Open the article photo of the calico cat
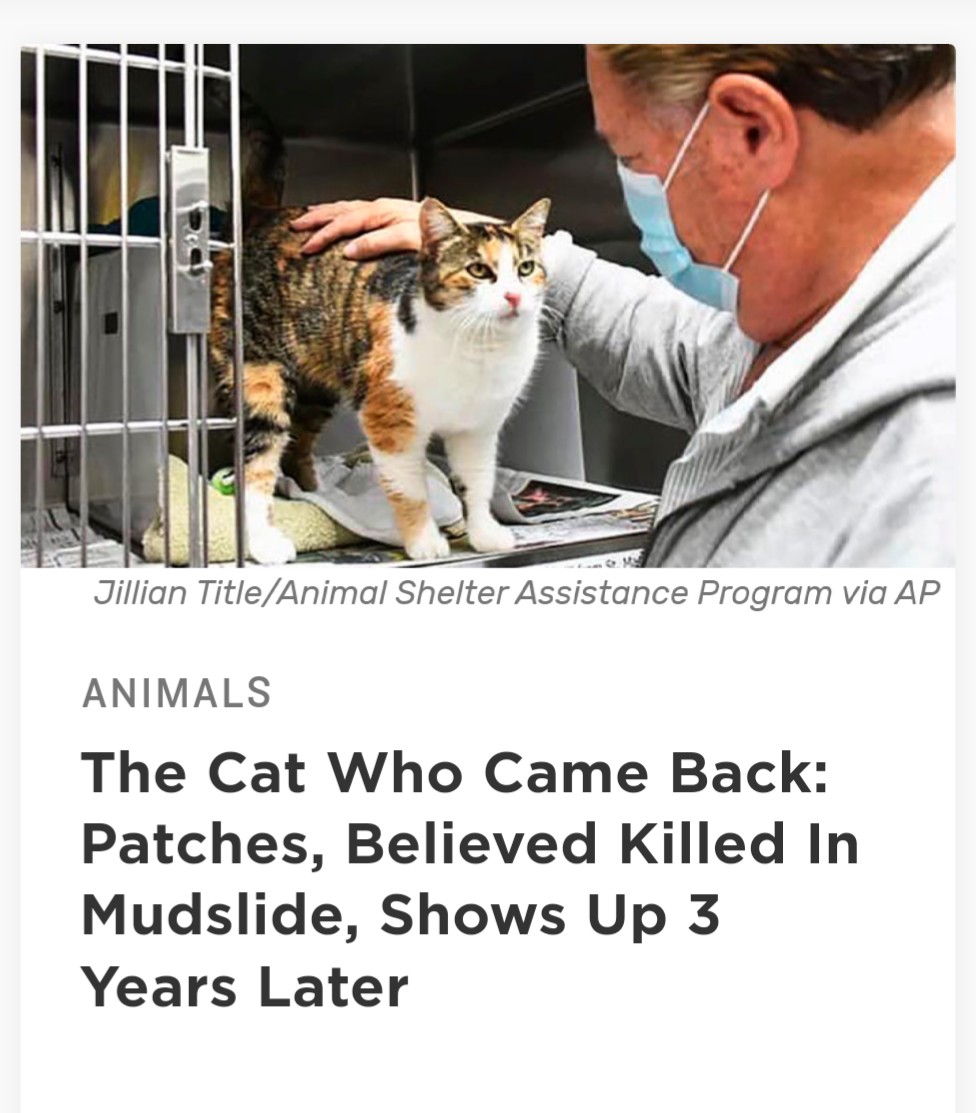 point(488,306)
